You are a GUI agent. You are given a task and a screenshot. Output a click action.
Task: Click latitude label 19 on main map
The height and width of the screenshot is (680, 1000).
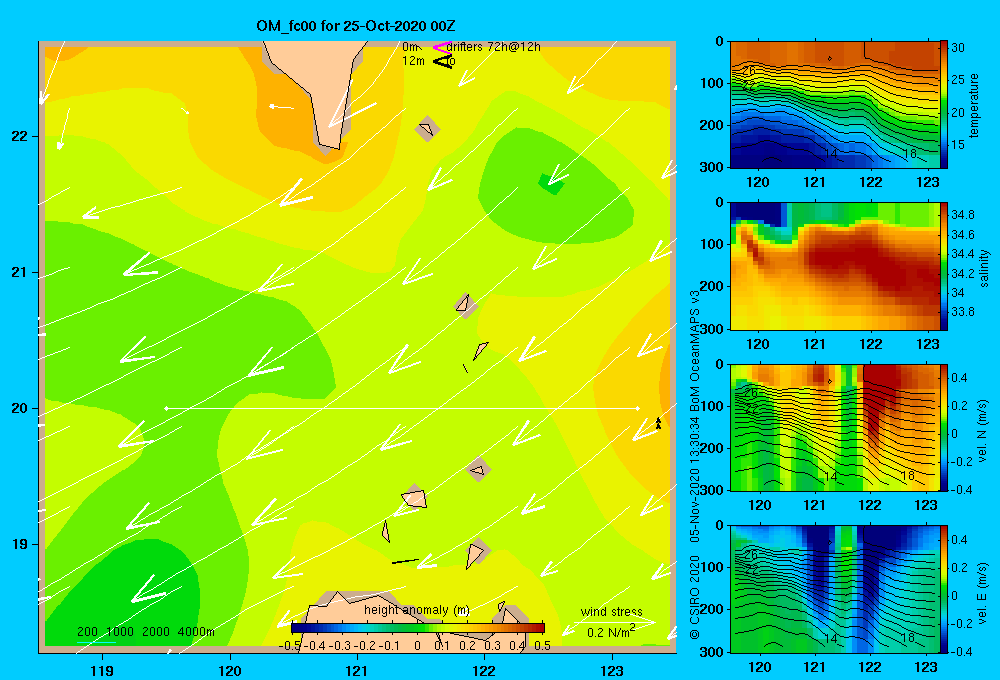tap(19, 544)
